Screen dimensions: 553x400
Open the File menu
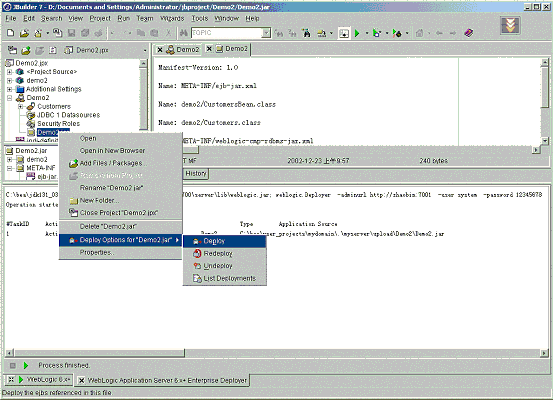pyautogui.click(x=11, y=18)
